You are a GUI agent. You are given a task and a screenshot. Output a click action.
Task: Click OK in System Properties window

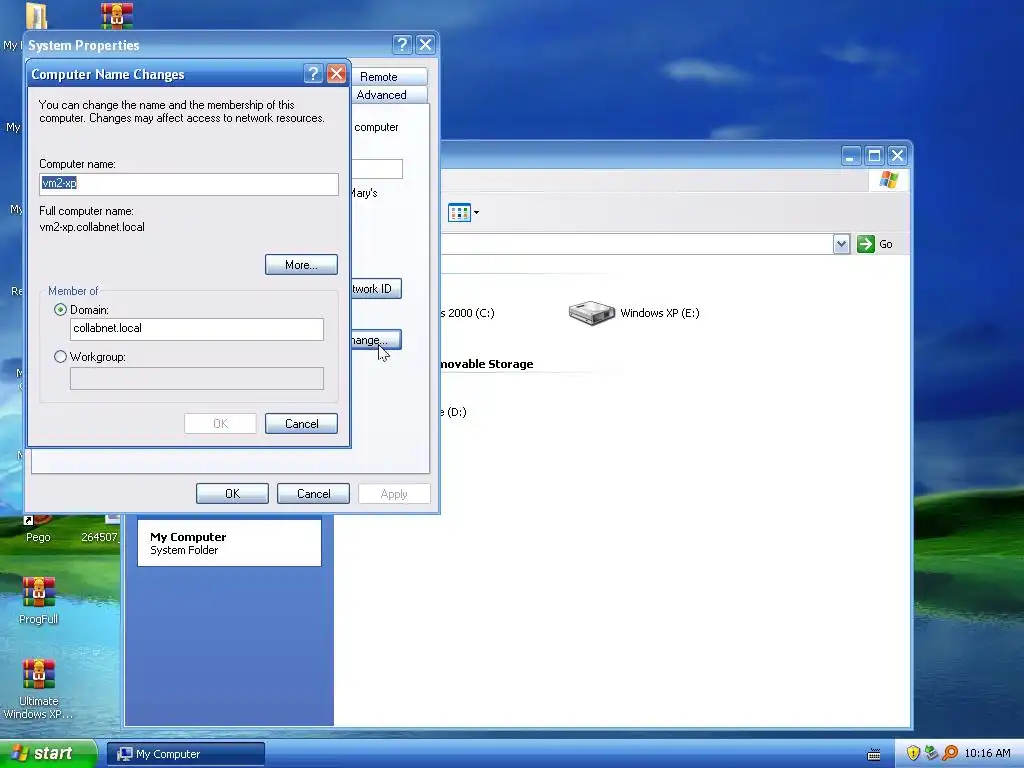[232, 494]
